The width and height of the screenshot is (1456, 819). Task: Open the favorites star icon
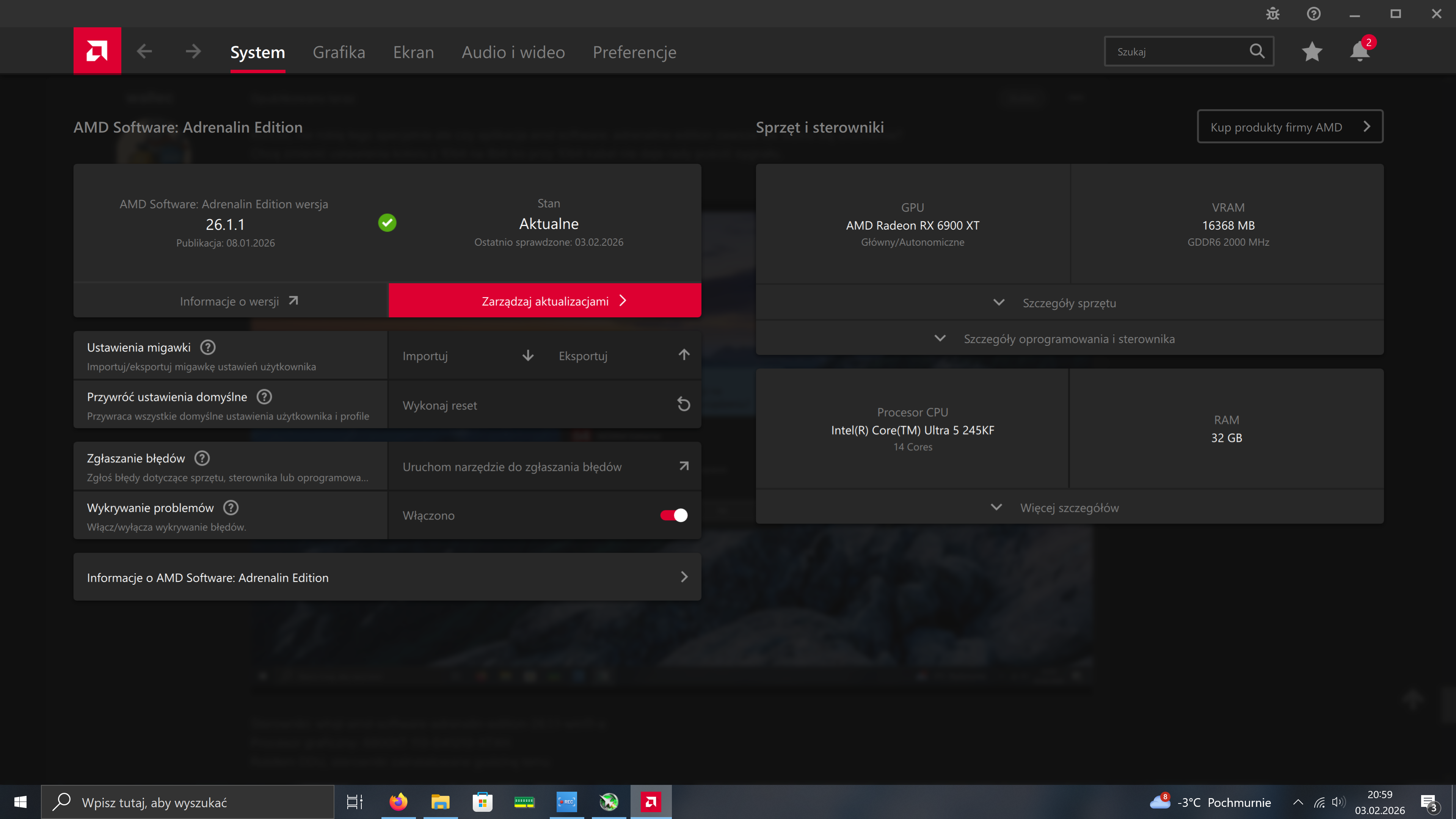[1311, 52]
